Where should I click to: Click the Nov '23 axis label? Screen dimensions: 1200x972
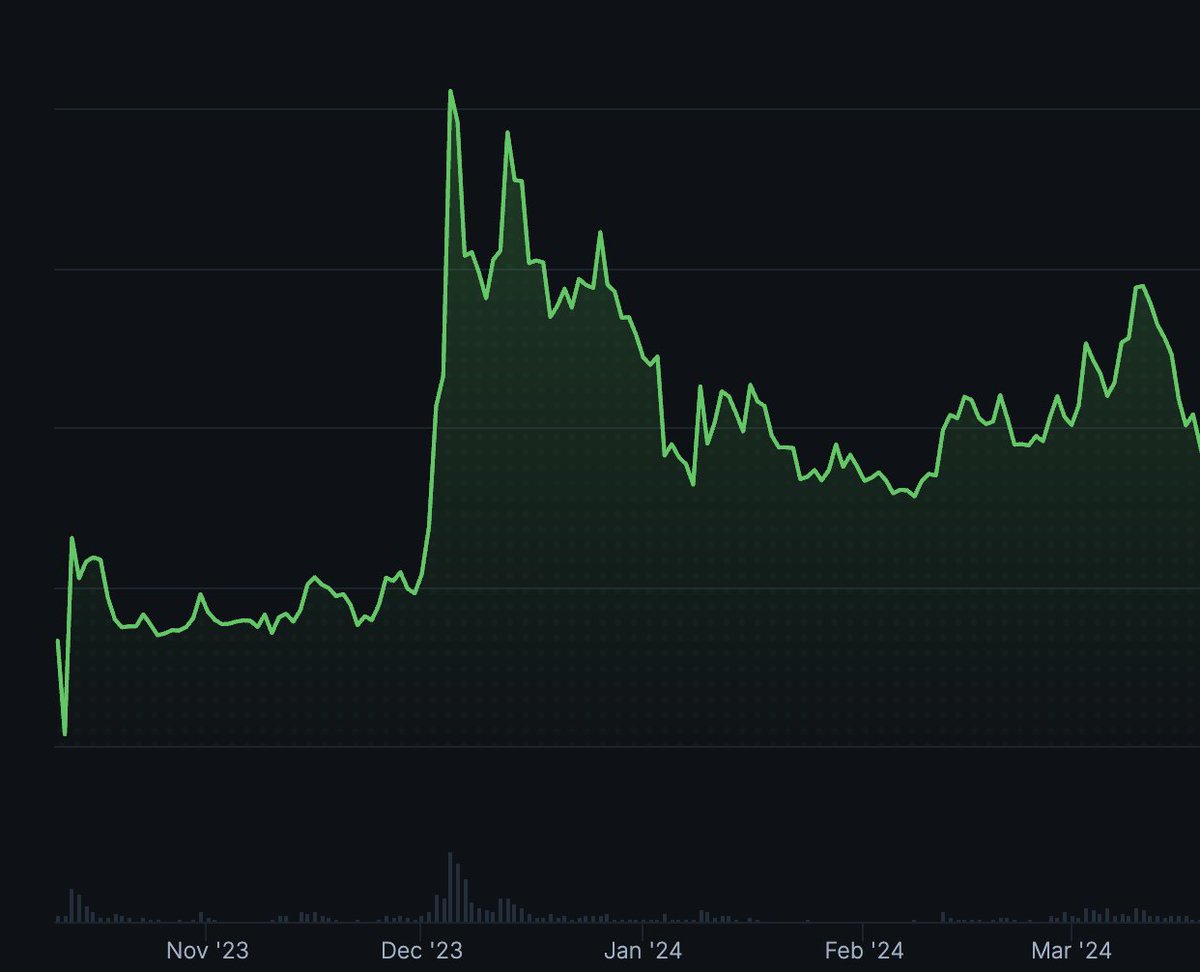[207, 951]
